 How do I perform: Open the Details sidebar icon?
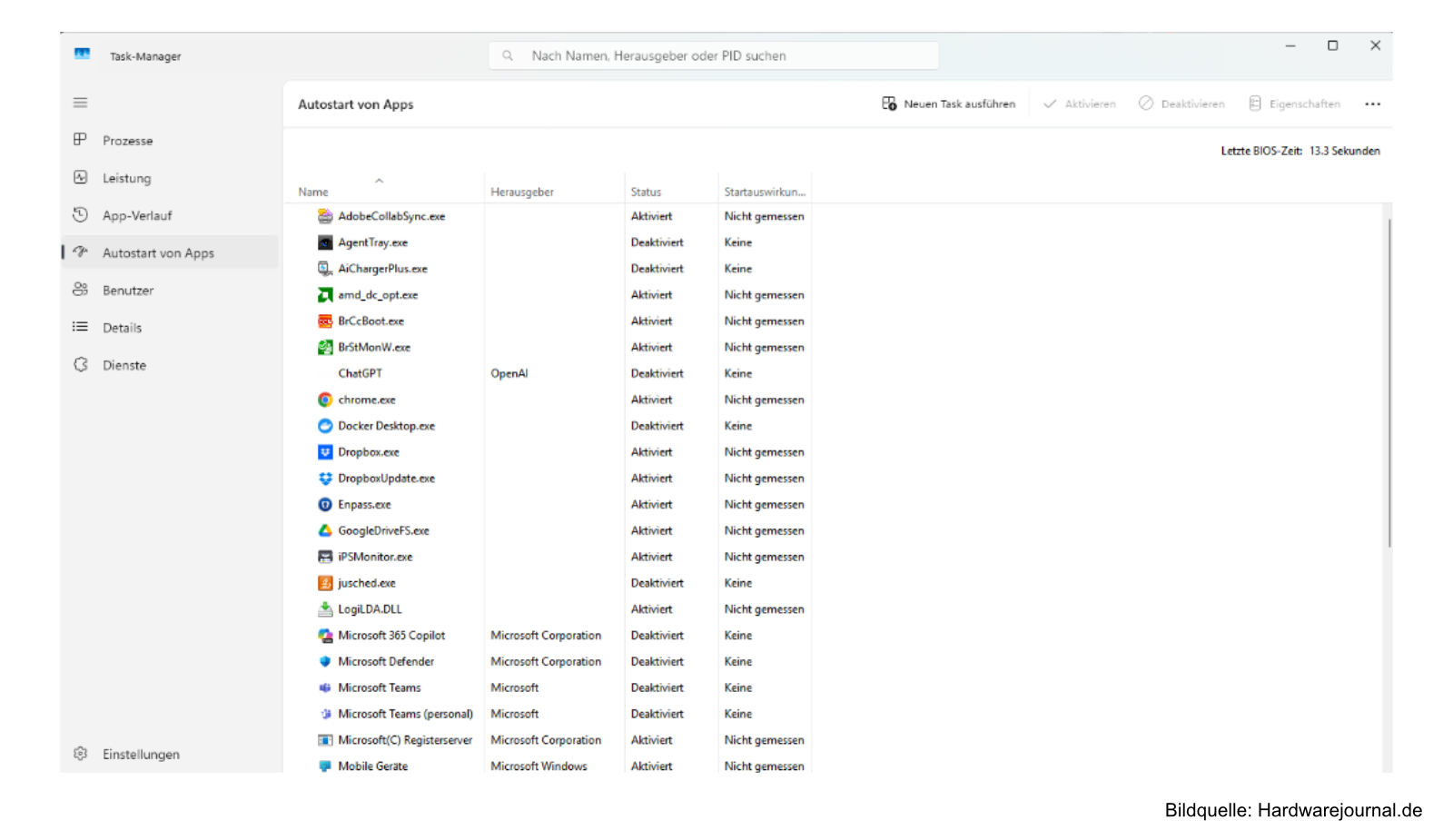pos(80,327)
